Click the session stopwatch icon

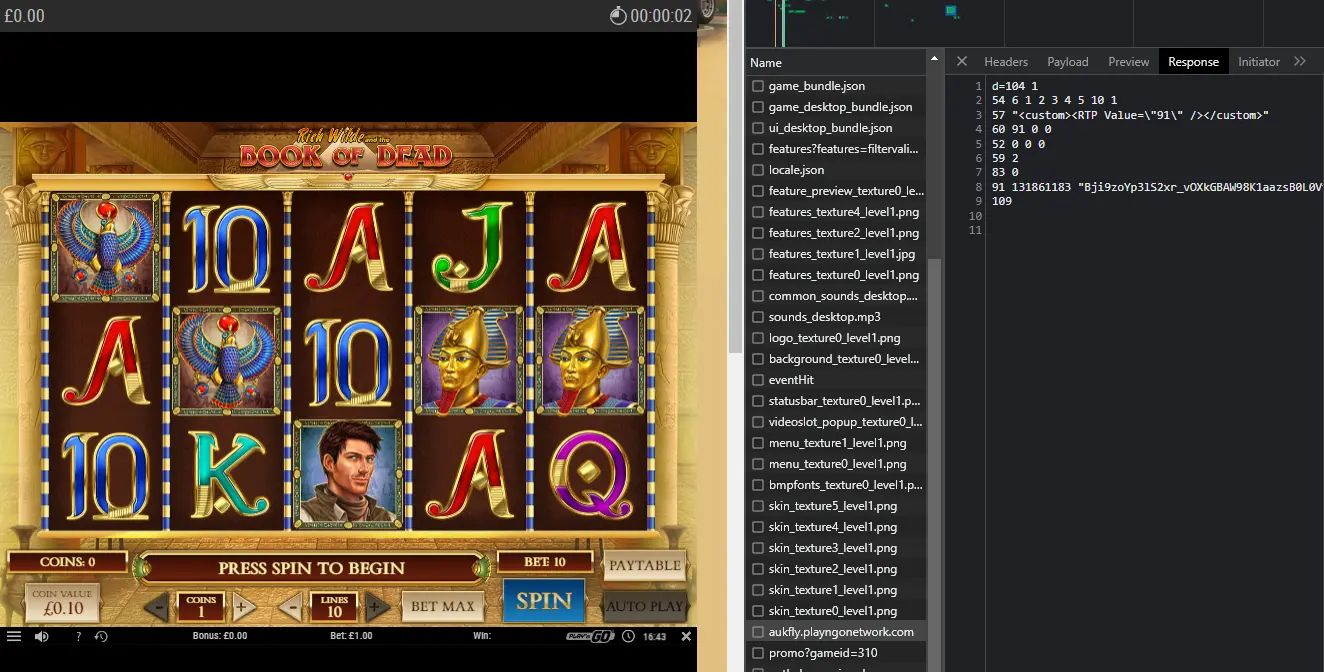pyautogui.click(x=618, y=16)
